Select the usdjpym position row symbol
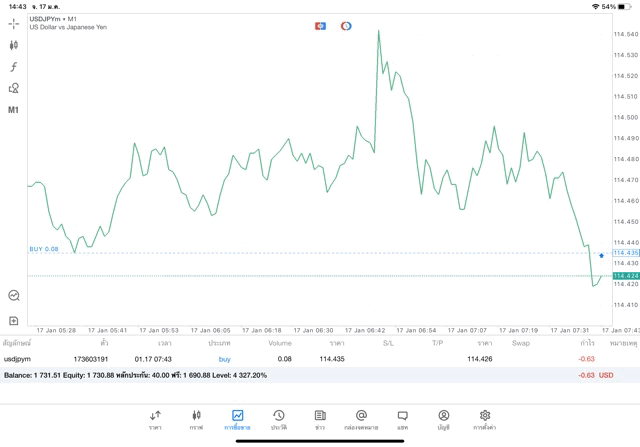Screen dimensions: 640x447 pos(17,359)
